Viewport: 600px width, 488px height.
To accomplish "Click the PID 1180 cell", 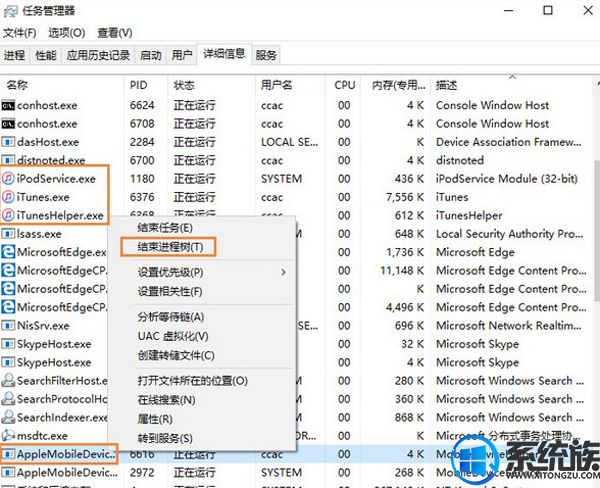I will pyautogui.click(x=142, y=179).
